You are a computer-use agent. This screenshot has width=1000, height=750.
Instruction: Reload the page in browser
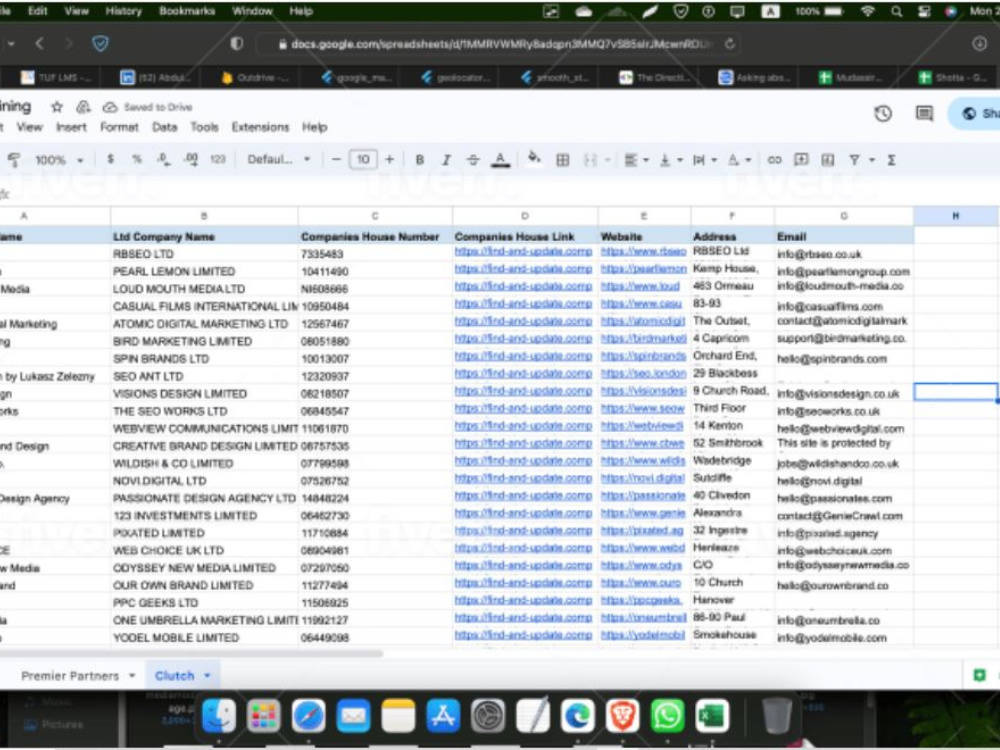tap(730, 44)
